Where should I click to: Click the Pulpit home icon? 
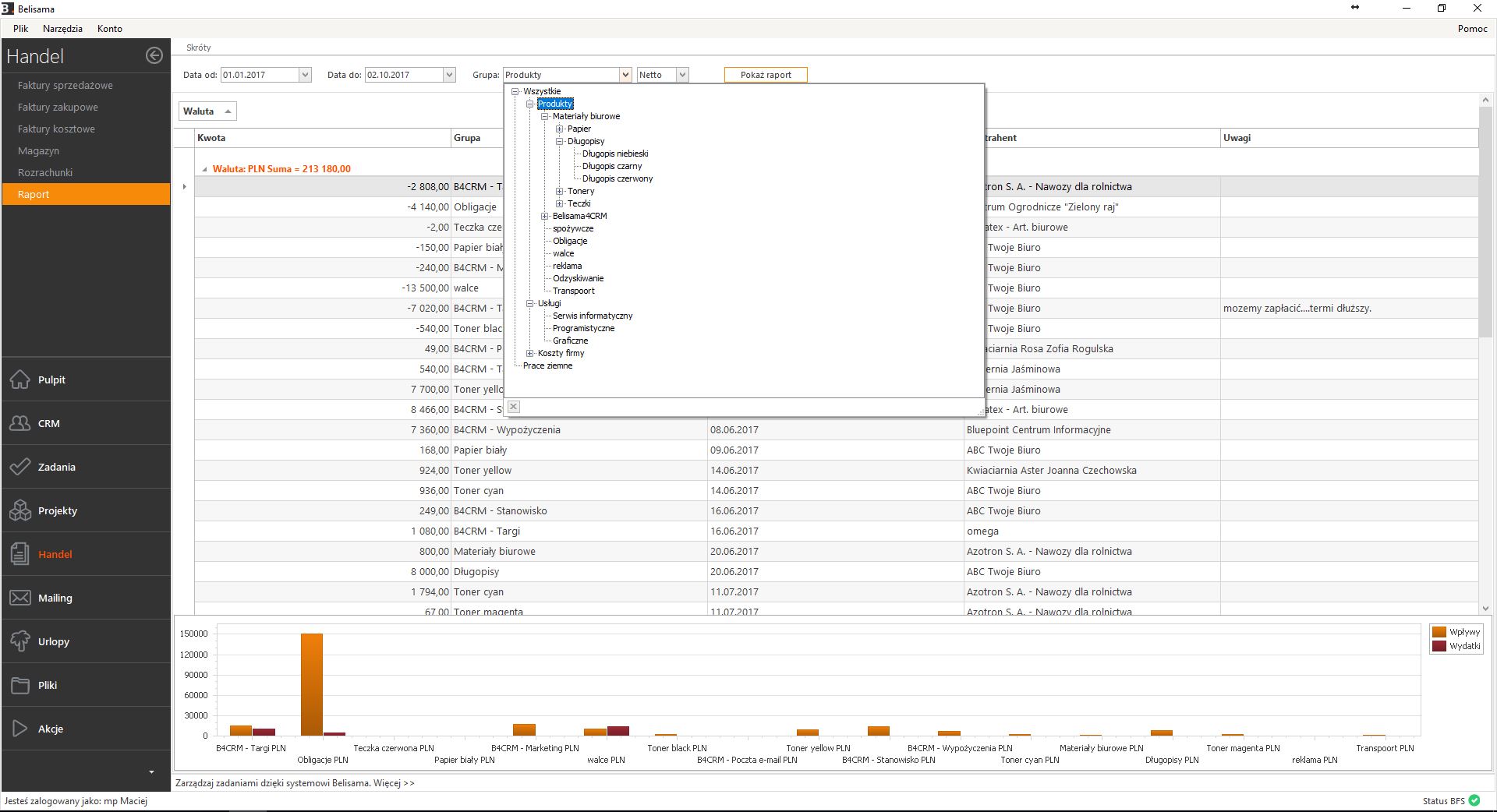[19, 380]
